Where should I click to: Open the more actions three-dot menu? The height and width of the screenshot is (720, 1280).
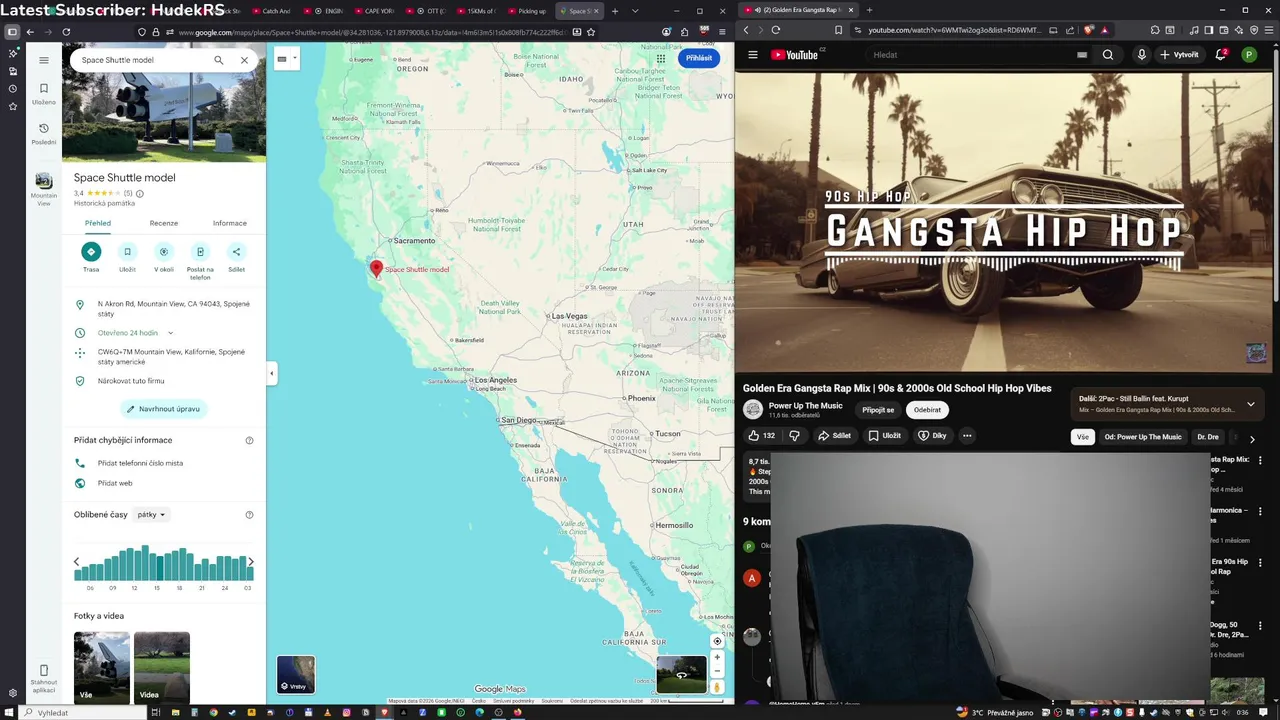point(967,436)
